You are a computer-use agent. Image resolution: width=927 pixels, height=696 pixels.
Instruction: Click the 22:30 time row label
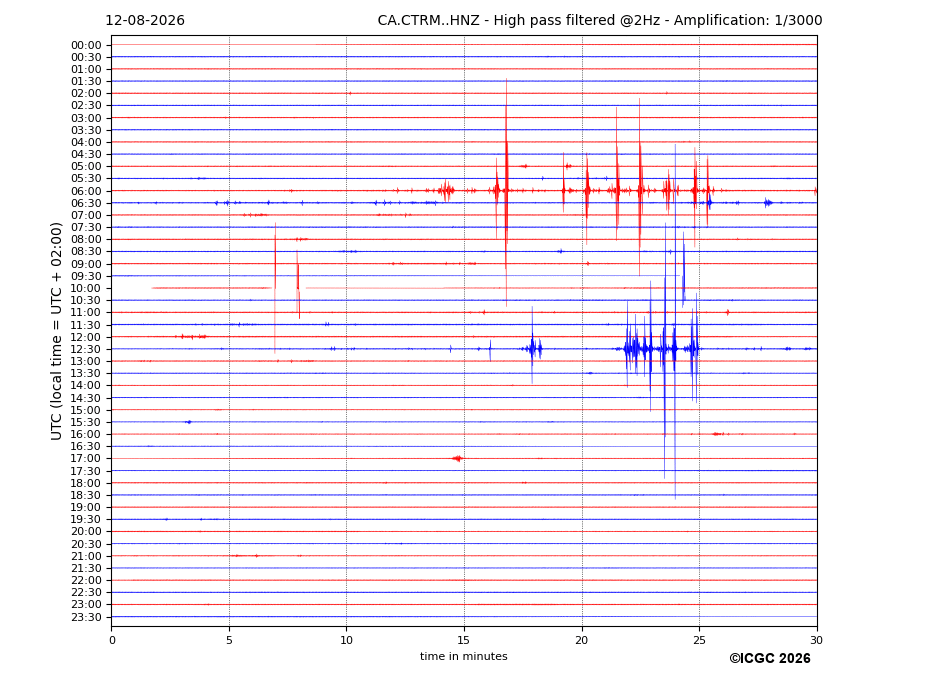86,593
